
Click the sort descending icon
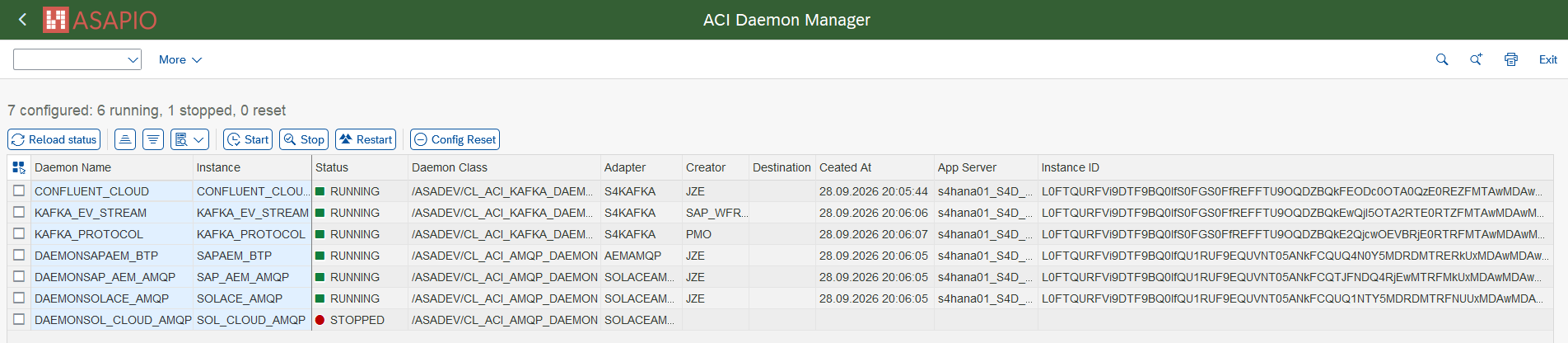click(x=153, y=139)
